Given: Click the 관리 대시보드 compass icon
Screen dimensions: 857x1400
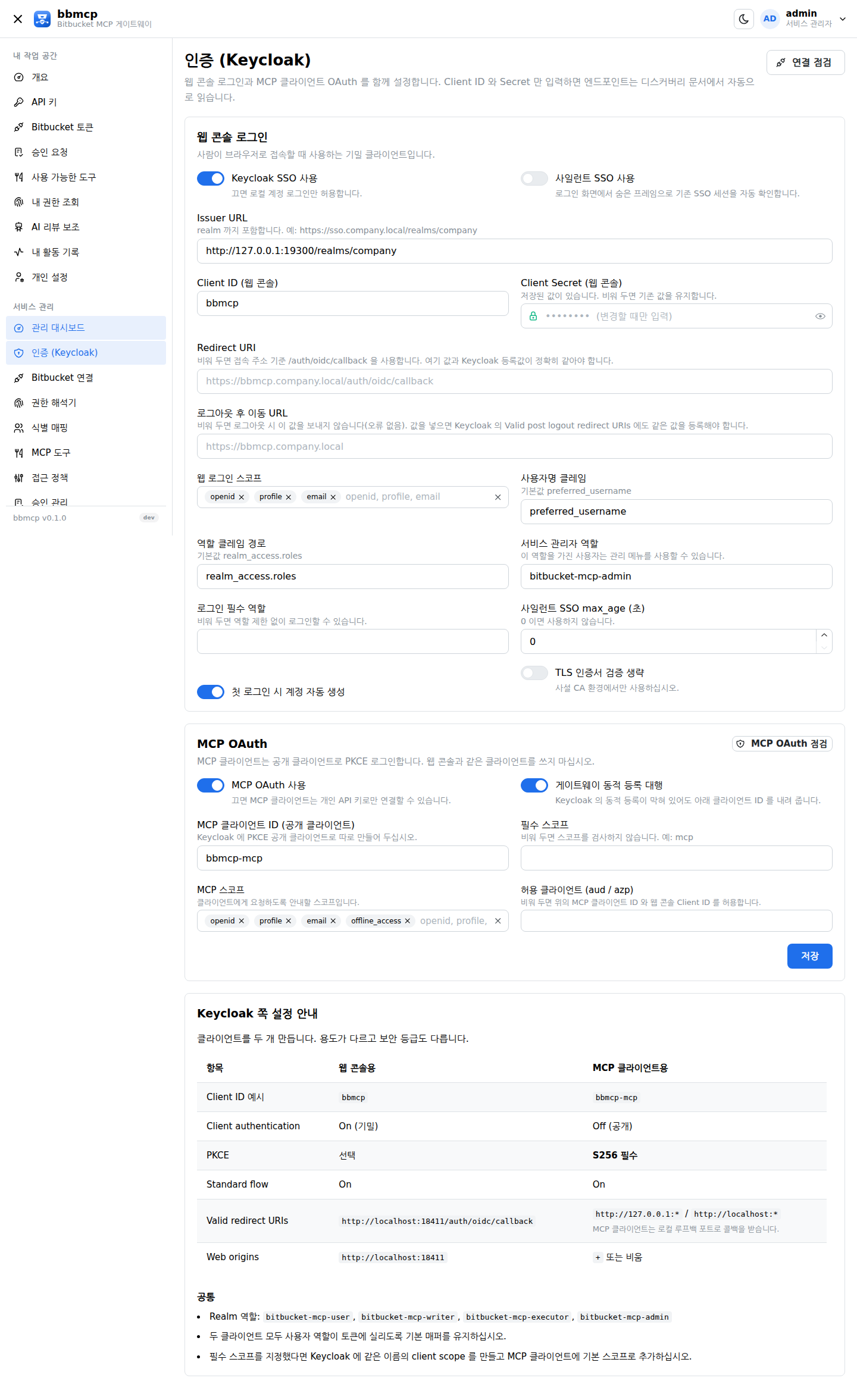Looking at the screenshot, I should [19, 328].
